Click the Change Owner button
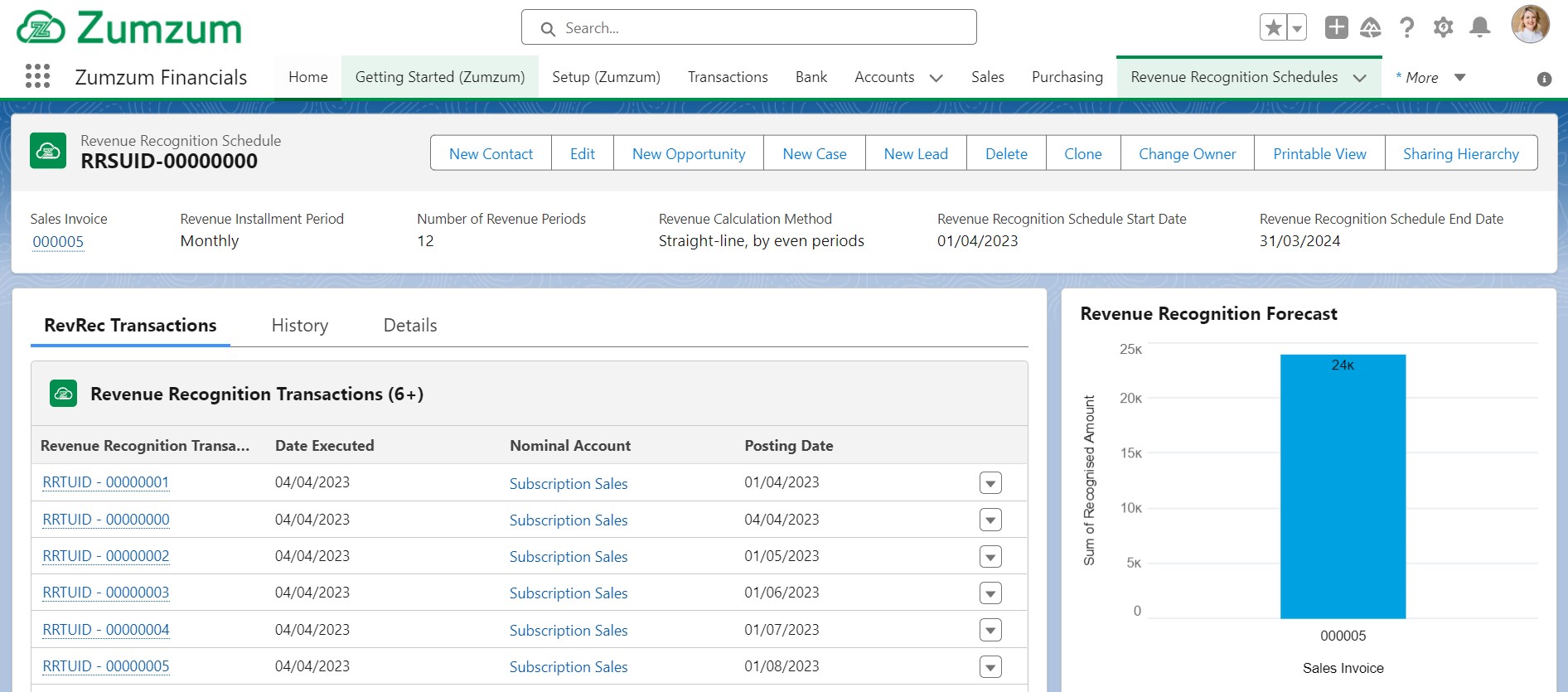 click(1188, 153)
